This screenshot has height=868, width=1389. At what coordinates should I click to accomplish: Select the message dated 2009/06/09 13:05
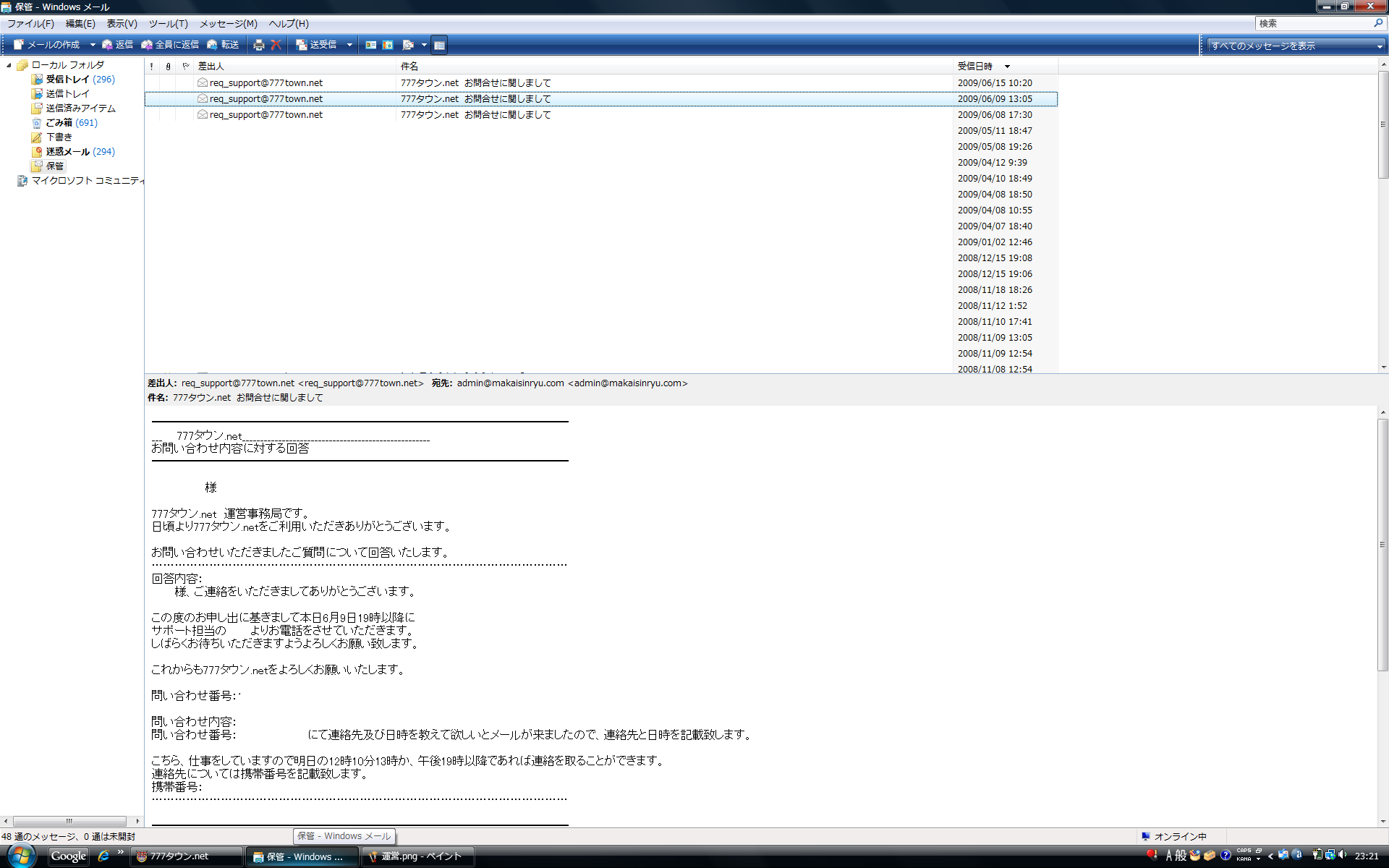601,99
